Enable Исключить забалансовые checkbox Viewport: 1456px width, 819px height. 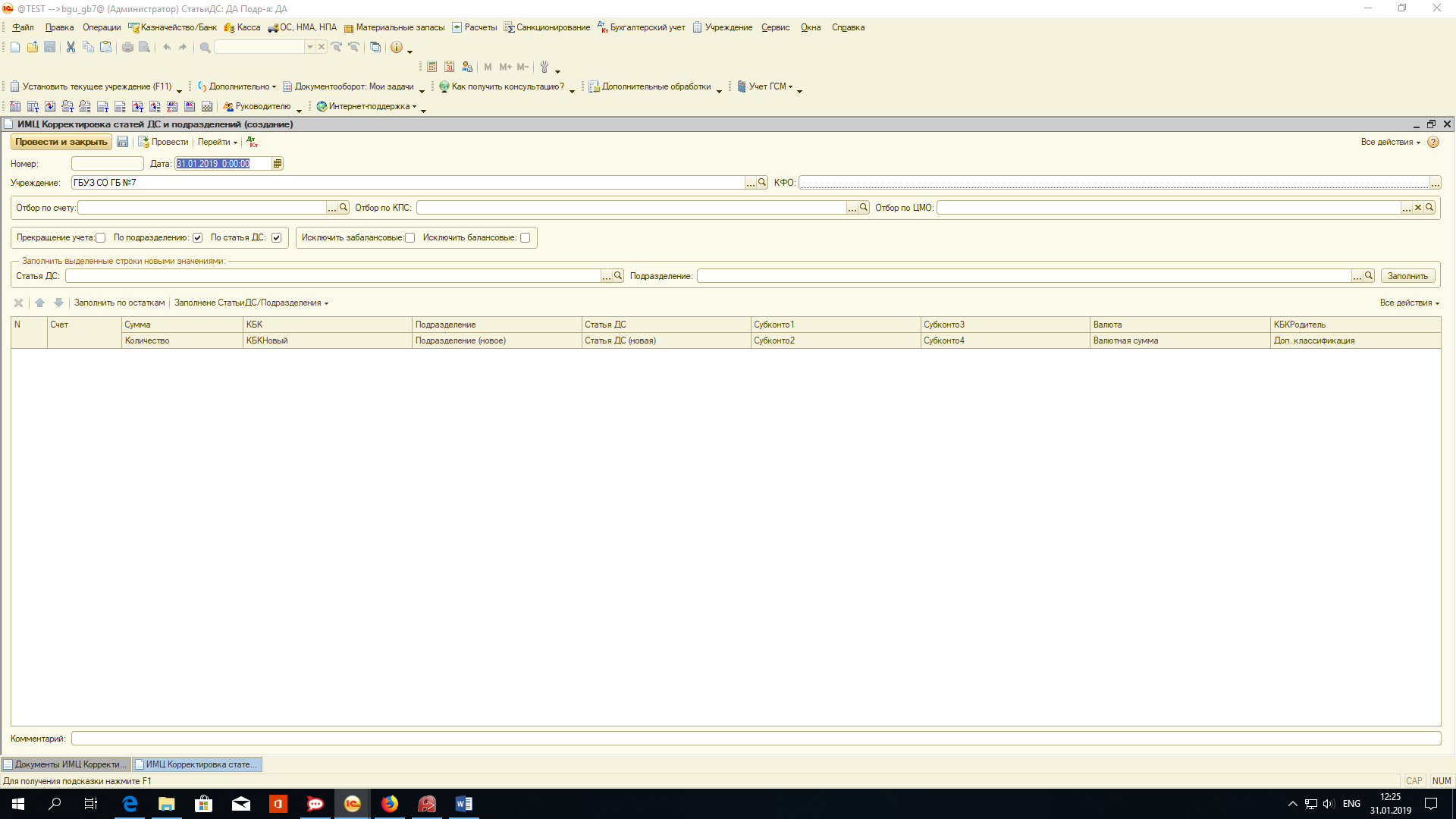(410, 238)
